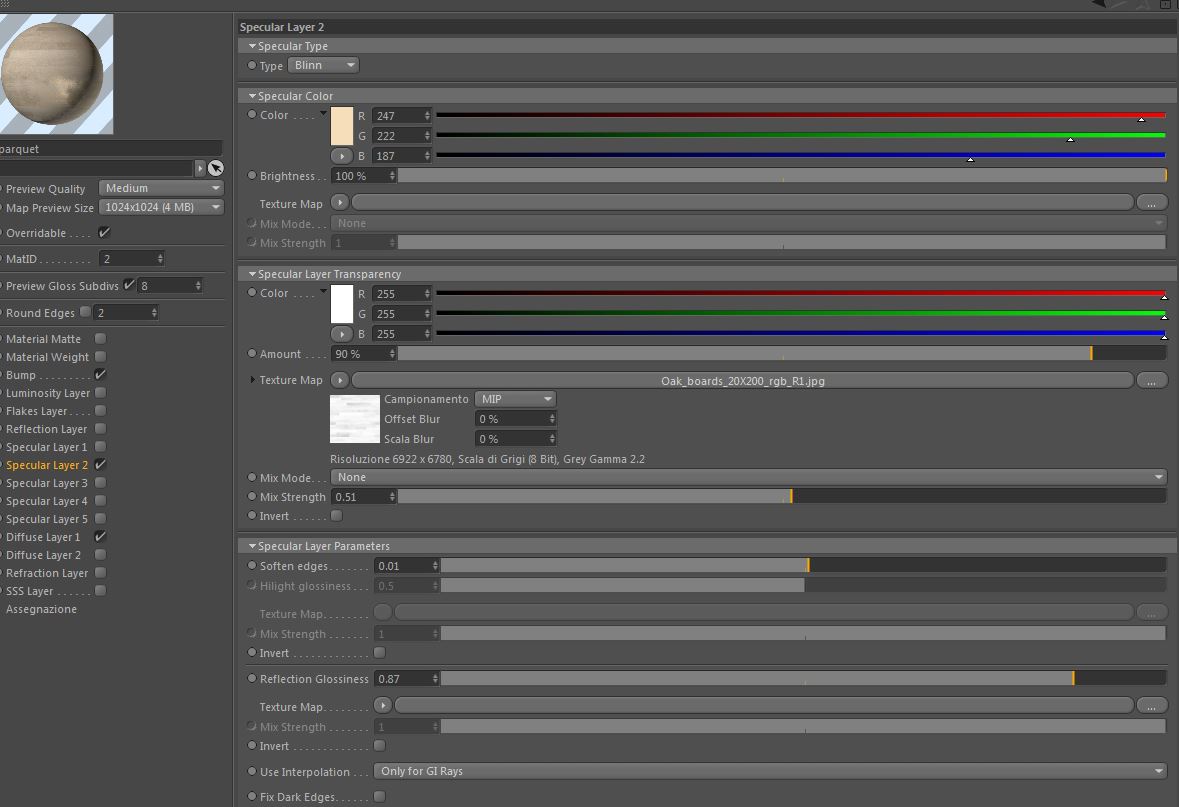
Task: Click the material picker arrow icon
Action: (x=216, y=168)
